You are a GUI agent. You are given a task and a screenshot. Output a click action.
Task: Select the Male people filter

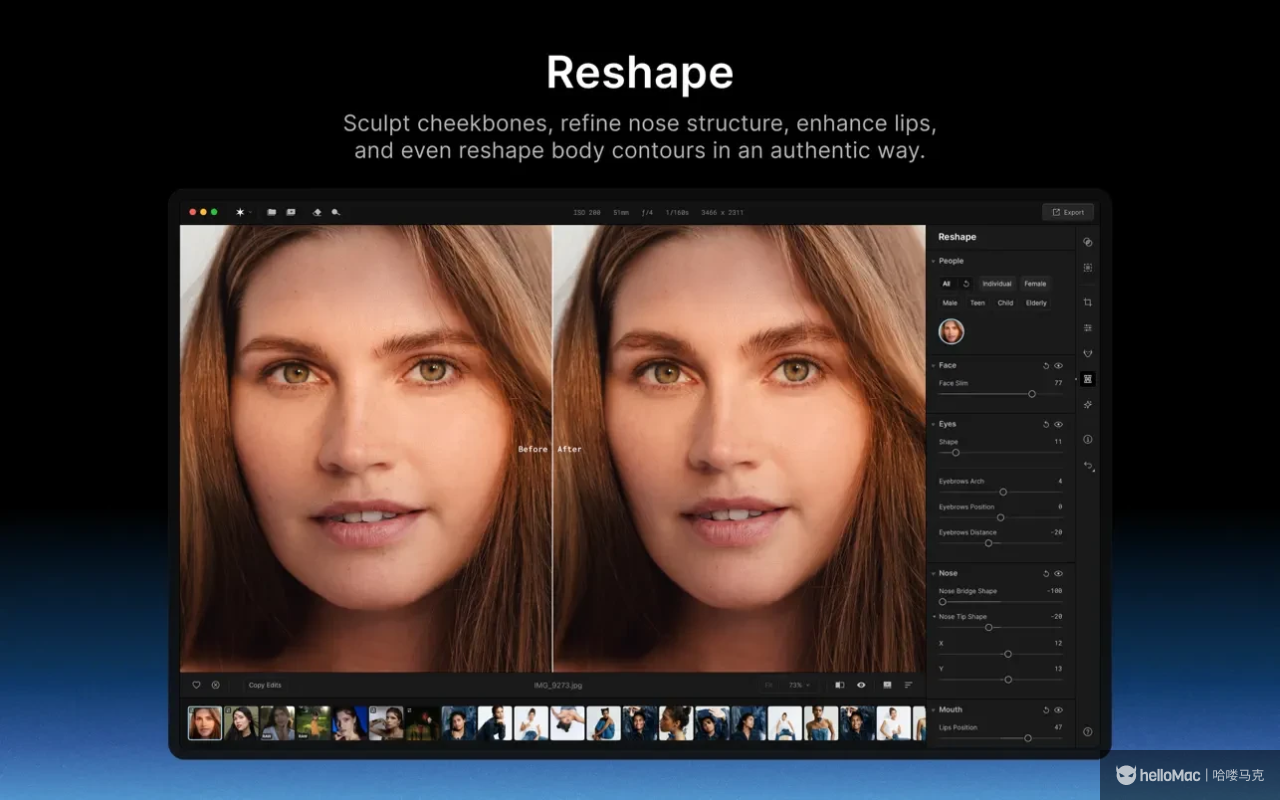pos(950,303)
